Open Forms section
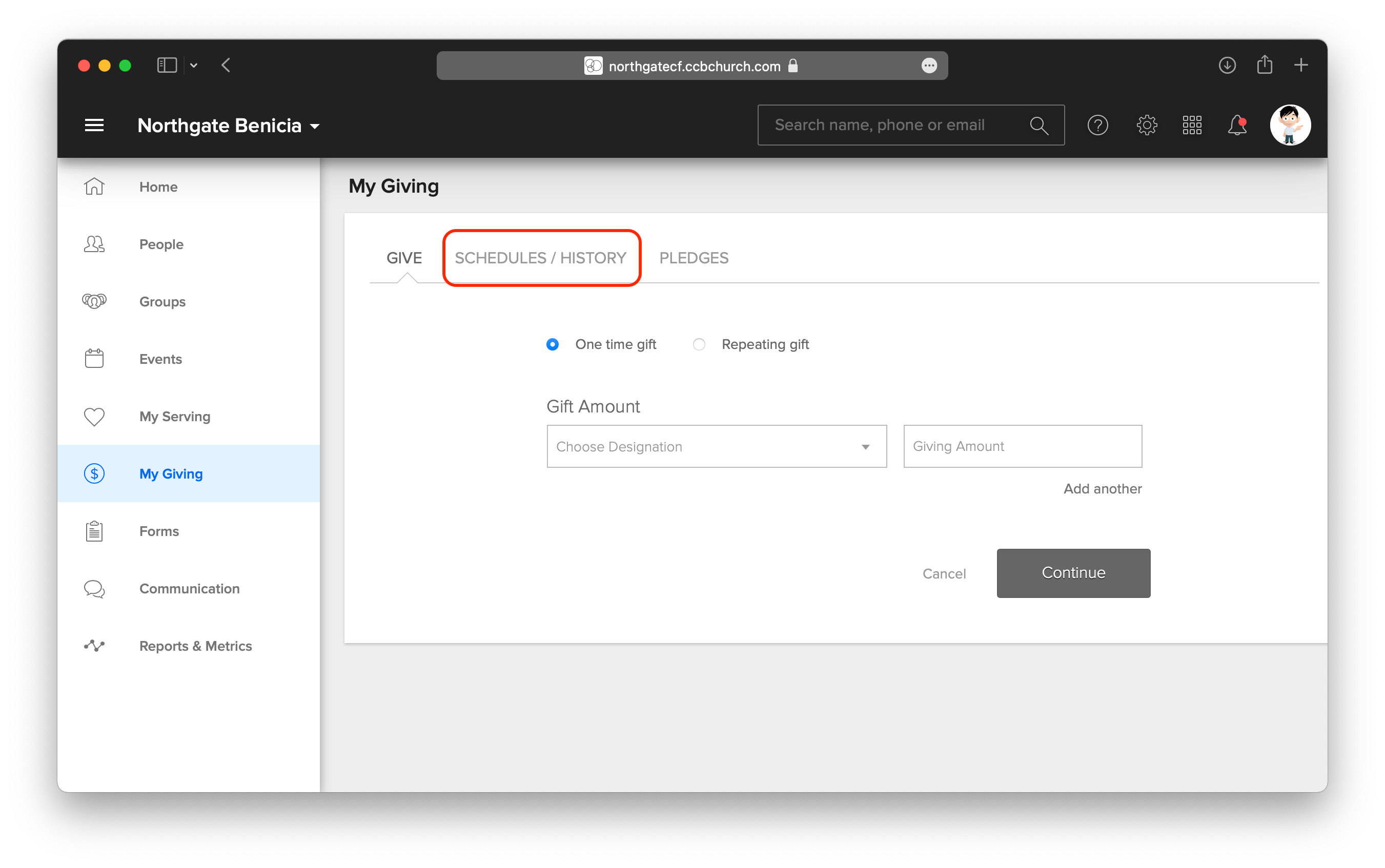The height and width of the screenshot is (868, 1385). pos(159,531)
